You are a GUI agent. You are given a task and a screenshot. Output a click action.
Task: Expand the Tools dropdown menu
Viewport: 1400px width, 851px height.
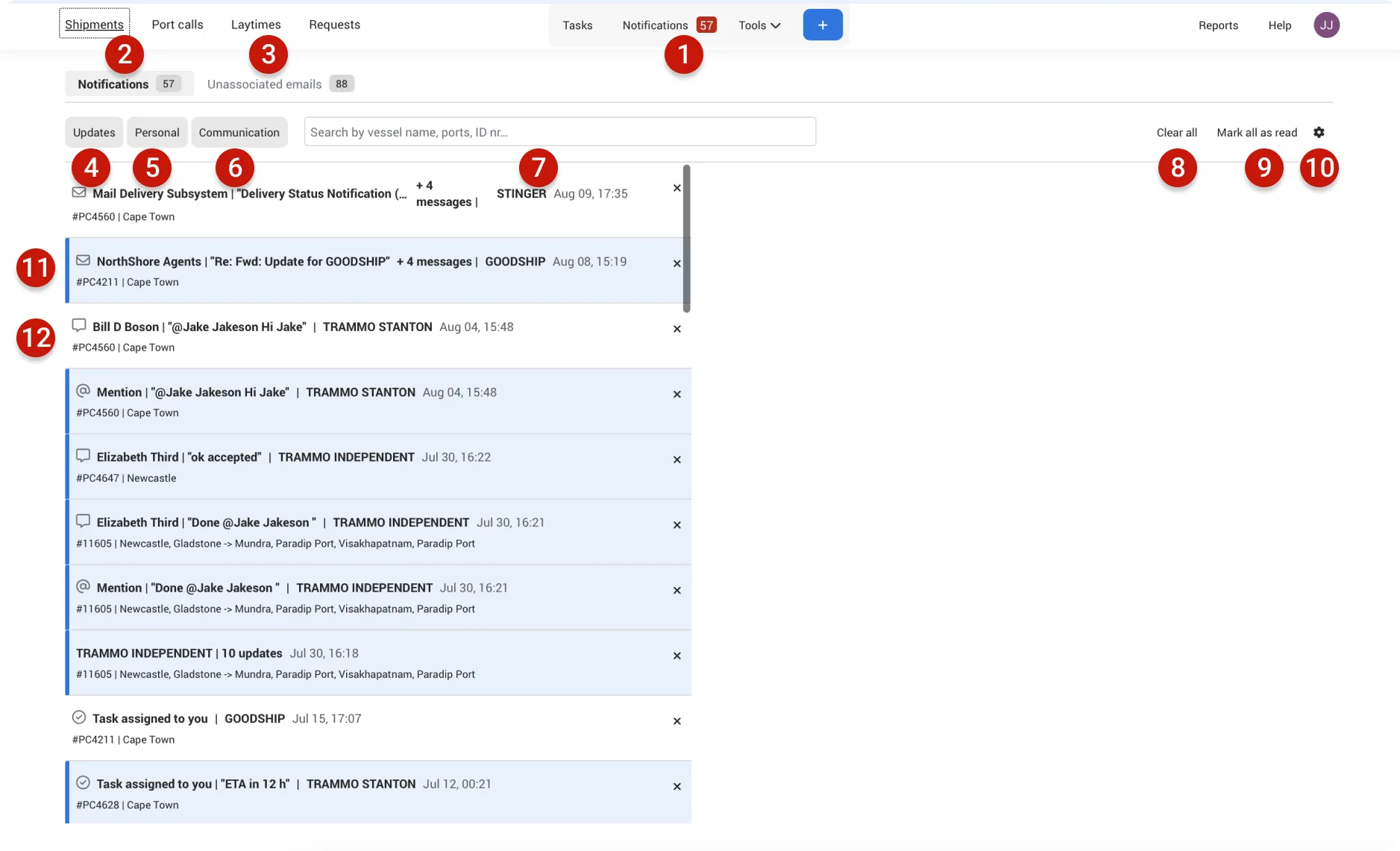tap(759, 25)
